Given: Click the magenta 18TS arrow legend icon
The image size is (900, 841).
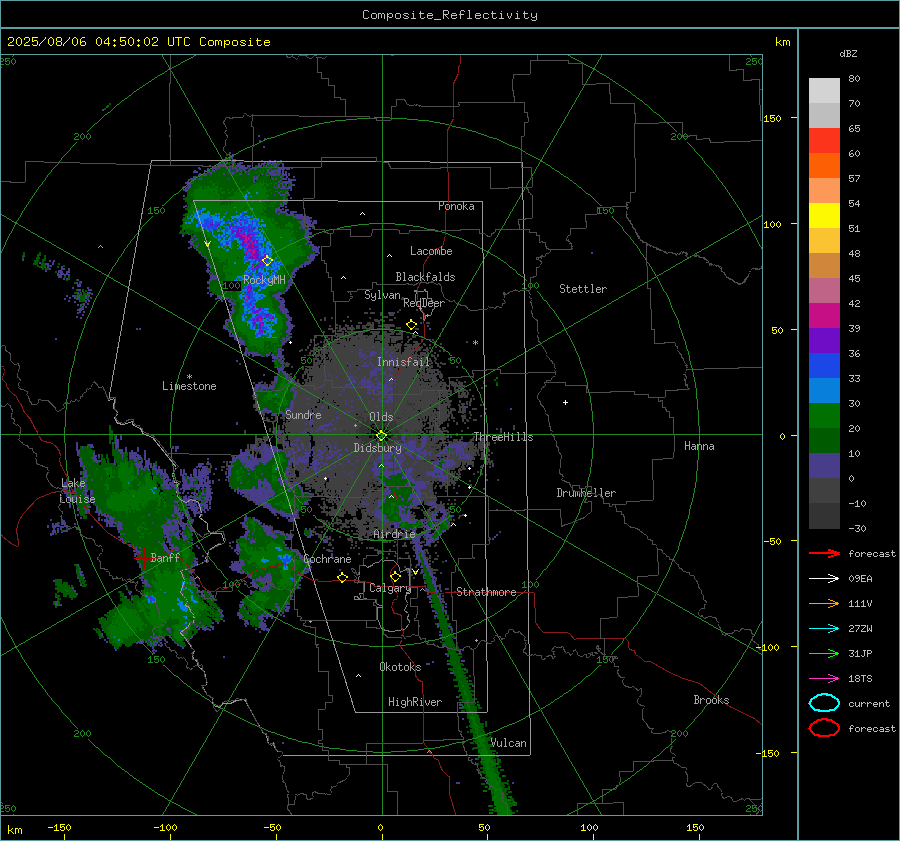Looking at the screenshot, I should pyautogui.click(x=824, y=679).
